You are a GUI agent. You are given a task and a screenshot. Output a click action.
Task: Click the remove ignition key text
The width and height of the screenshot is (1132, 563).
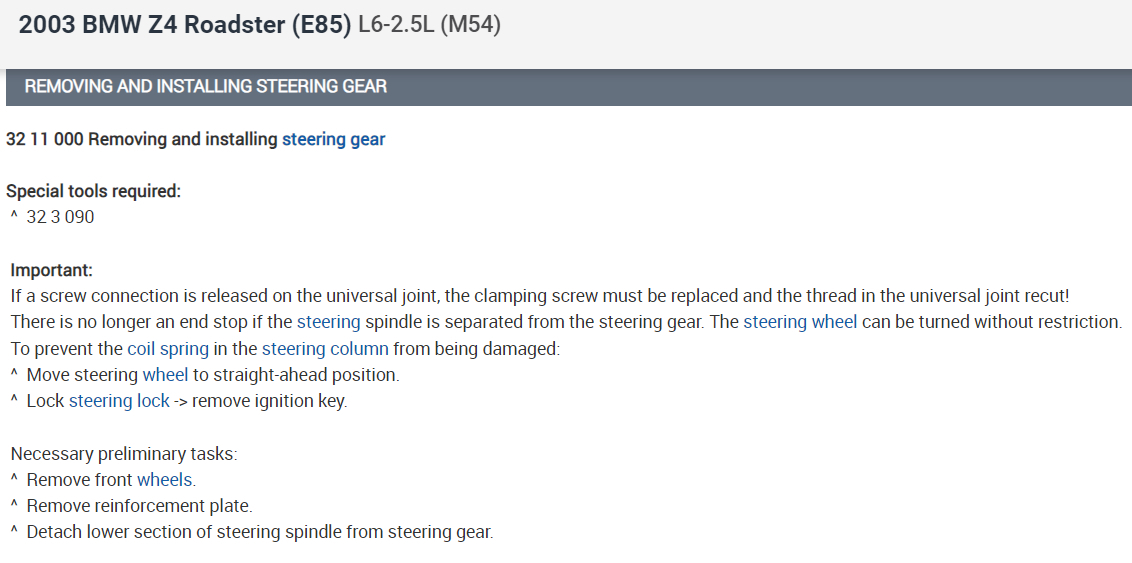(269, 401)
